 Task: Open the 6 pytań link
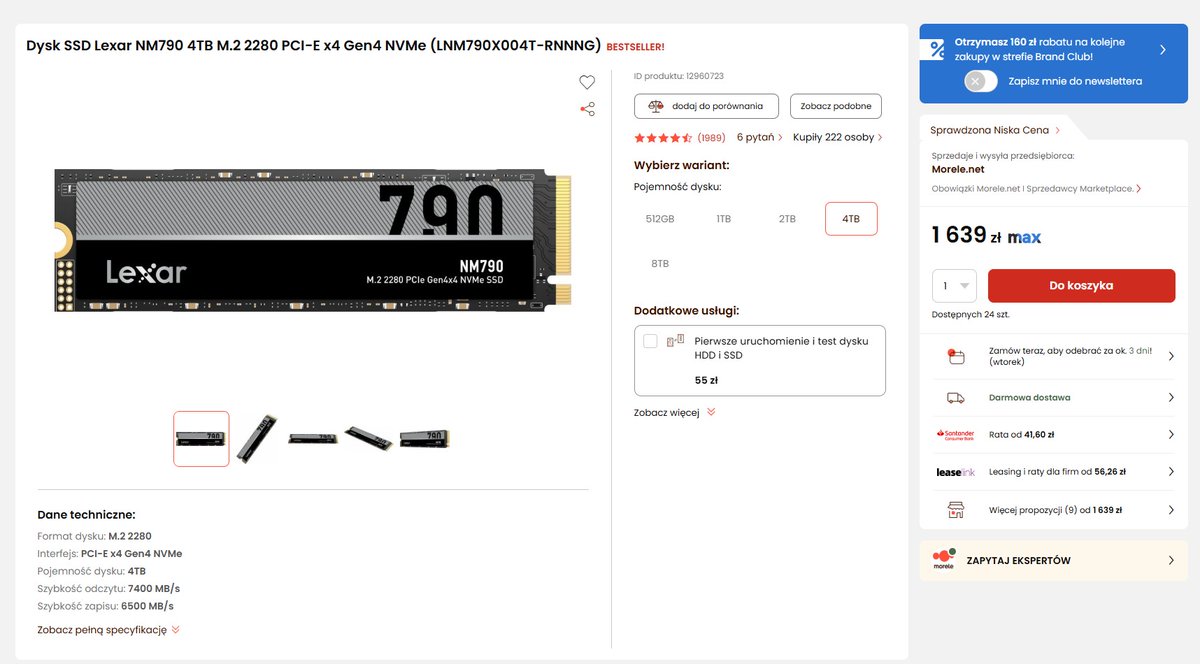click(x=760, y=138)
